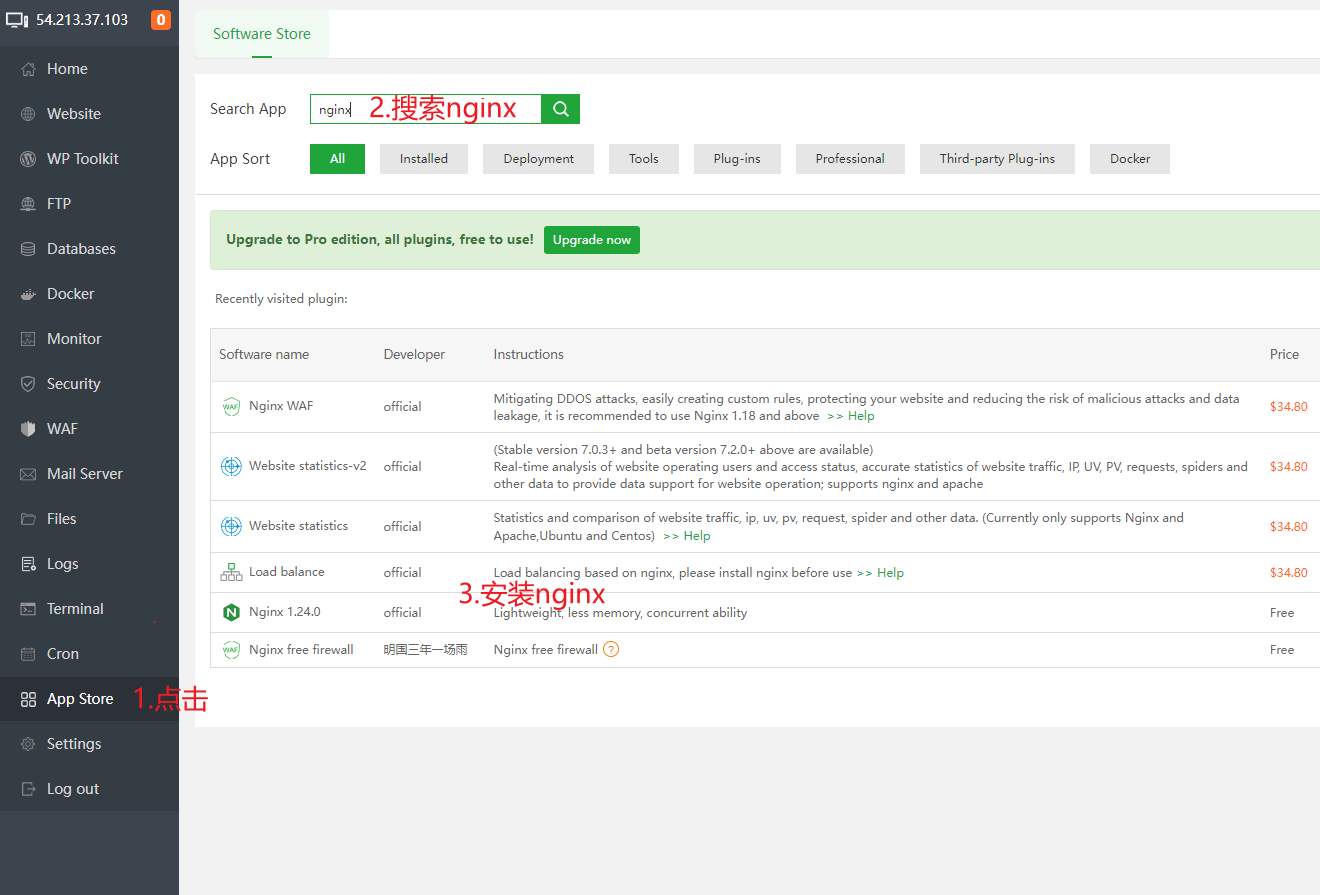The image size is (1320, 895).
Task: Click the orange notification badge showing 0
Action: (x=160, y=20)
